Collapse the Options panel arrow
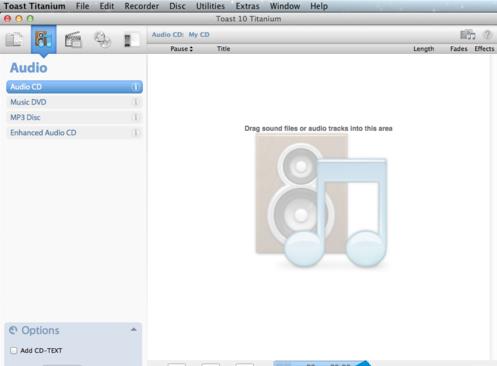Viewport: 497px width, 366px height. pos(134,330)
